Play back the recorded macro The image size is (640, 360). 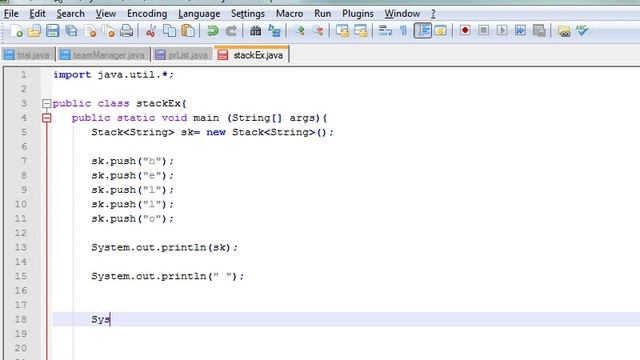(502, 31)
